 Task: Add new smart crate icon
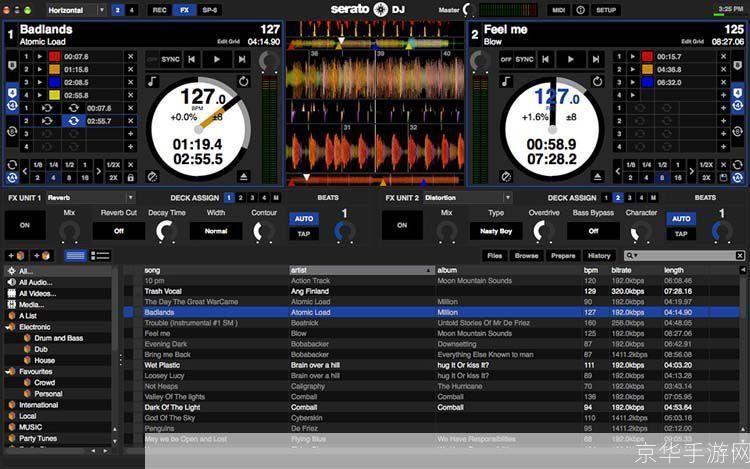pyautogui.click(x=42, y=256)
